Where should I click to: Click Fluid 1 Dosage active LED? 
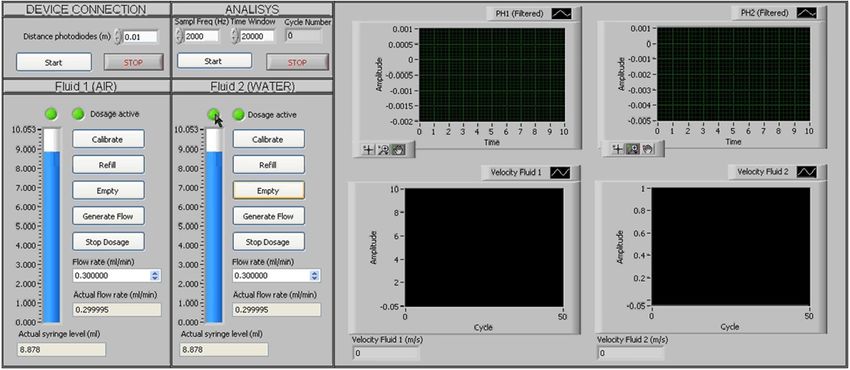(x=78, y=114)
